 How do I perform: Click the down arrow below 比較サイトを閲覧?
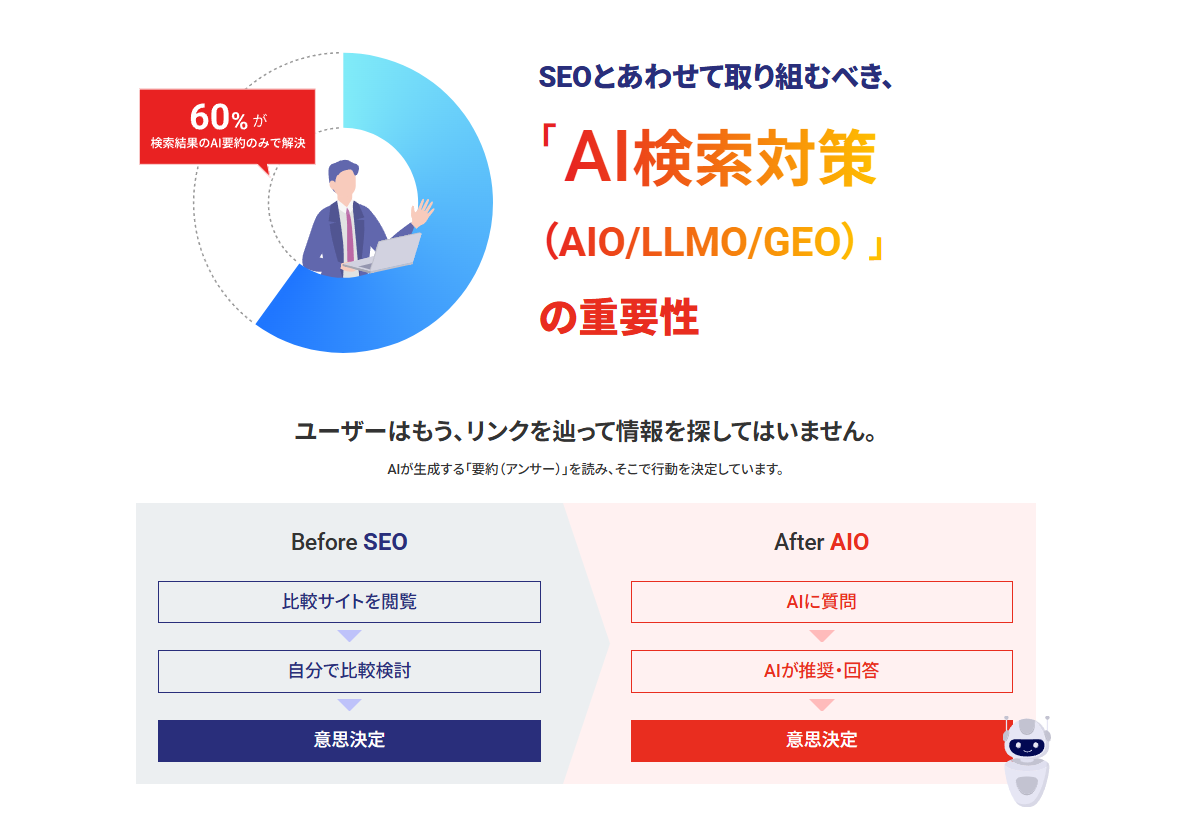click(x=349, y=636)
